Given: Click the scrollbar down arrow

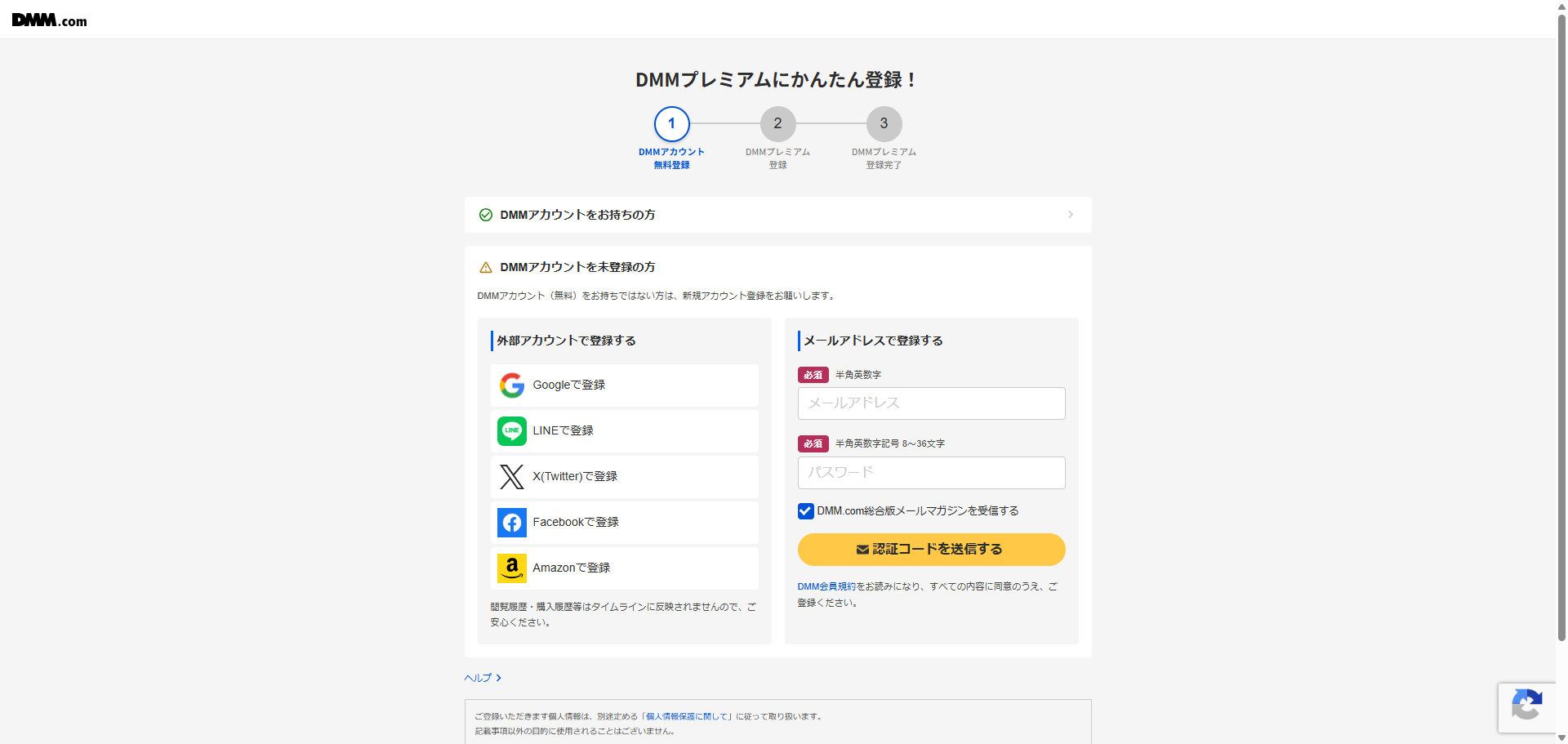Looking at the screenshot, I should [1561, 737].
